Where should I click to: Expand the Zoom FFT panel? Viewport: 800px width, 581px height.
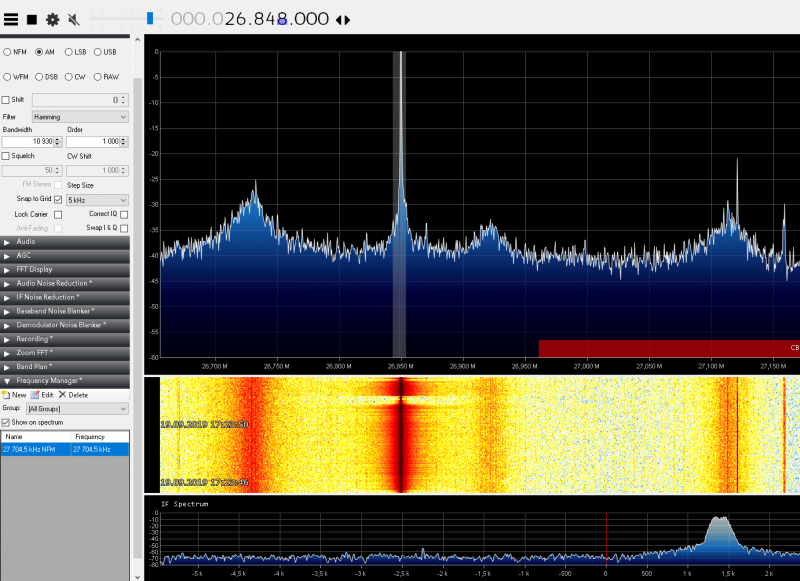pos(65,352)
